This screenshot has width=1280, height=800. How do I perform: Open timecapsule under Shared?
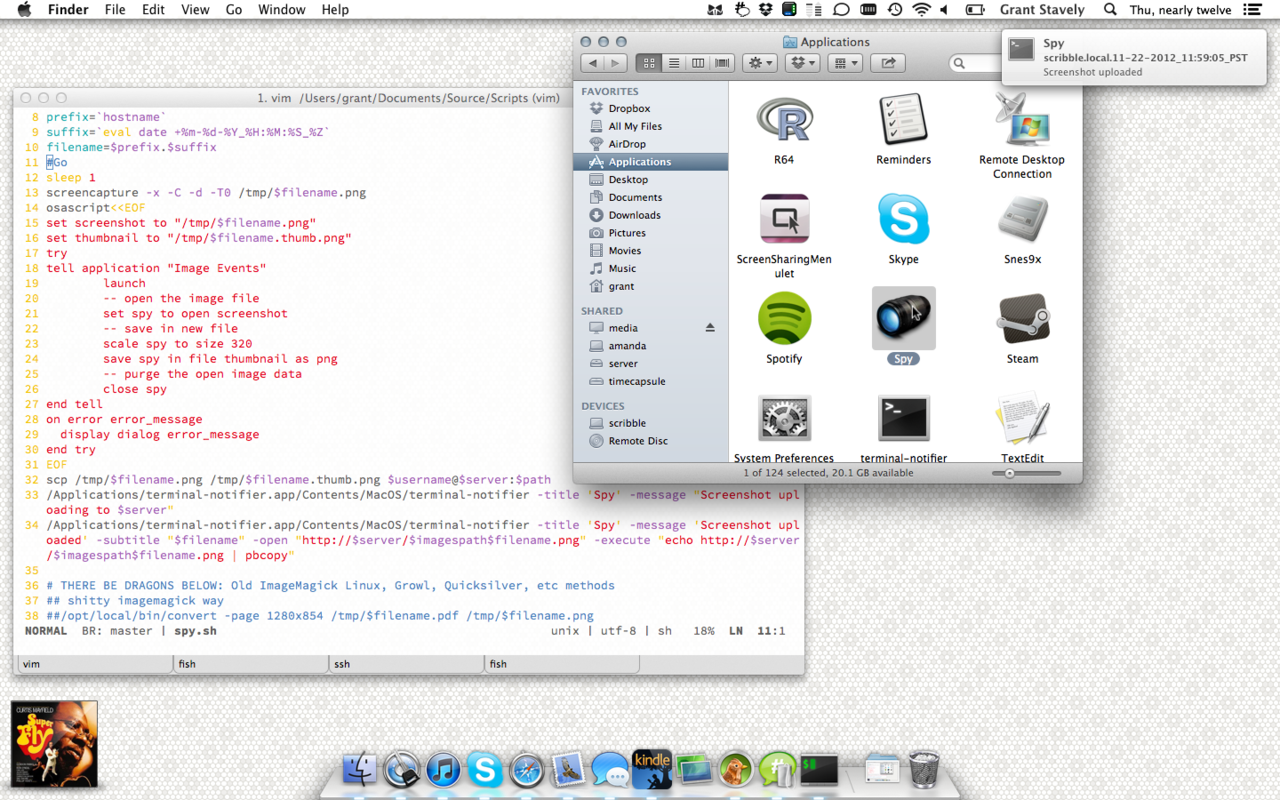tap(651, 381)
